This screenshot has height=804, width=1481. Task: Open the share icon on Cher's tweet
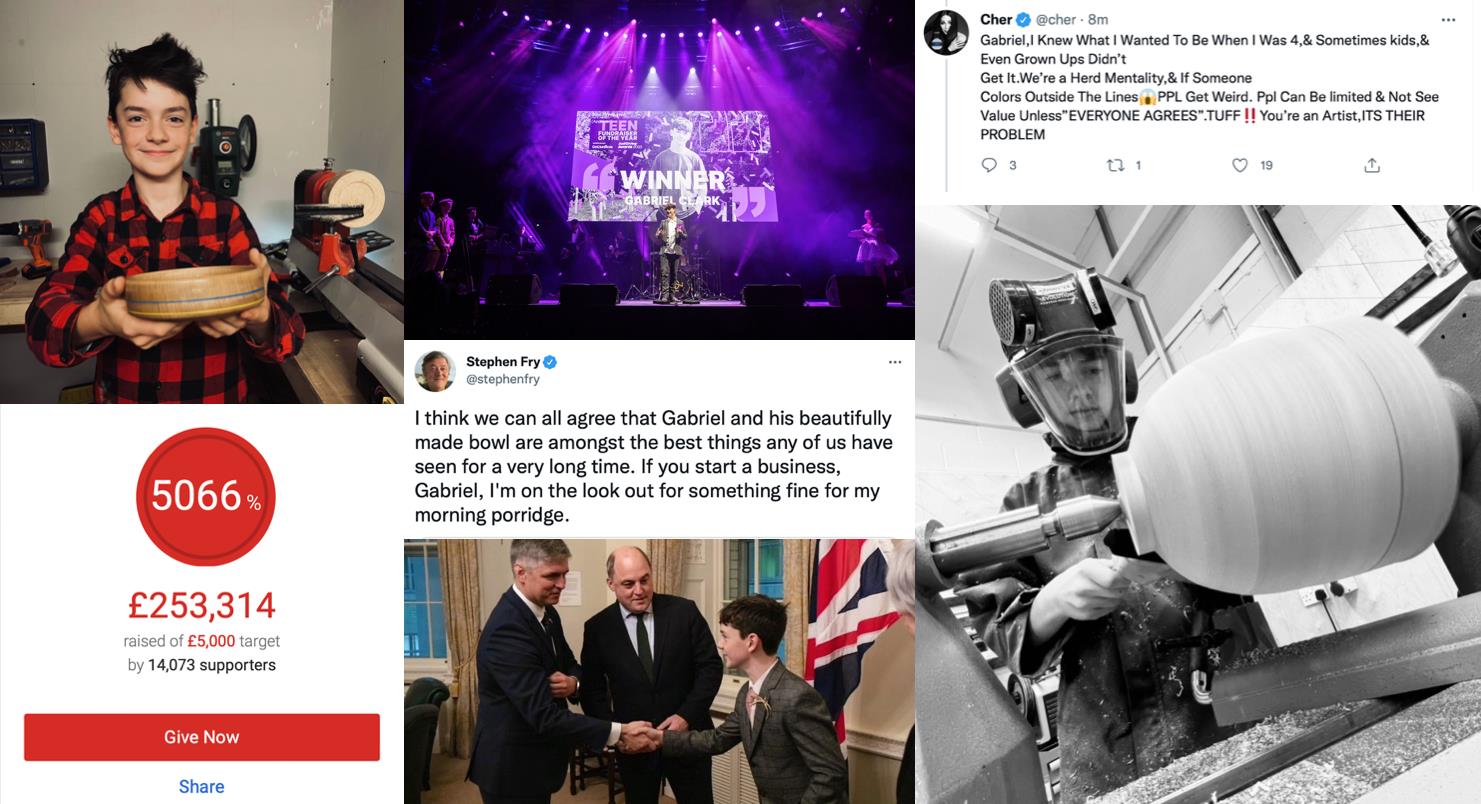[x=1372, y=165]
